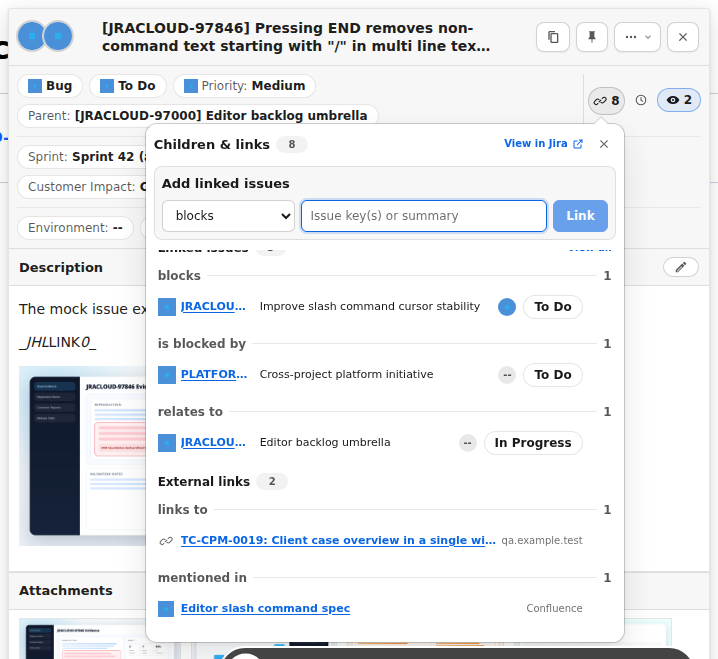The width and height of the screenshot is (718, 659).
Task: Expand the blocks link type dropdown
Action: [x=228, y=216]
